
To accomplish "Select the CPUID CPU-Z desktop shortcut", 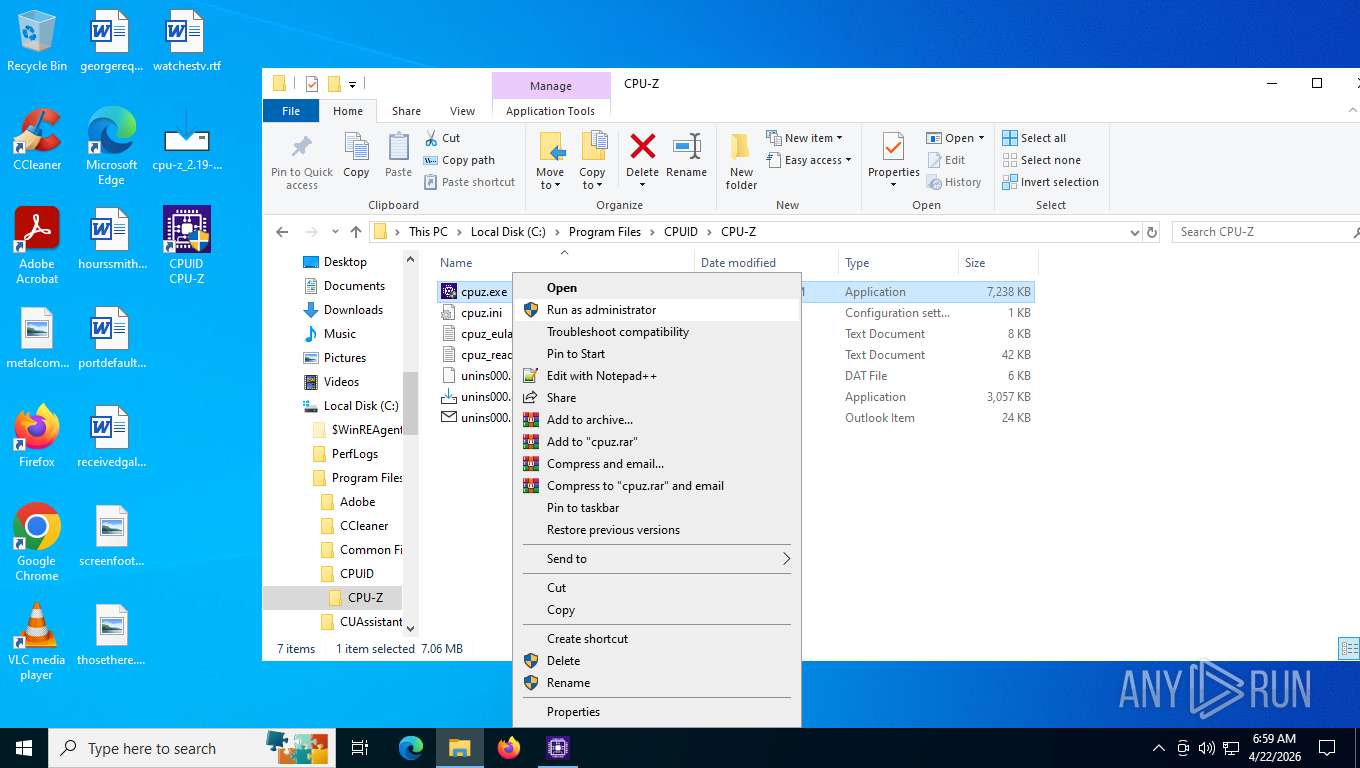I will [186, 246].
